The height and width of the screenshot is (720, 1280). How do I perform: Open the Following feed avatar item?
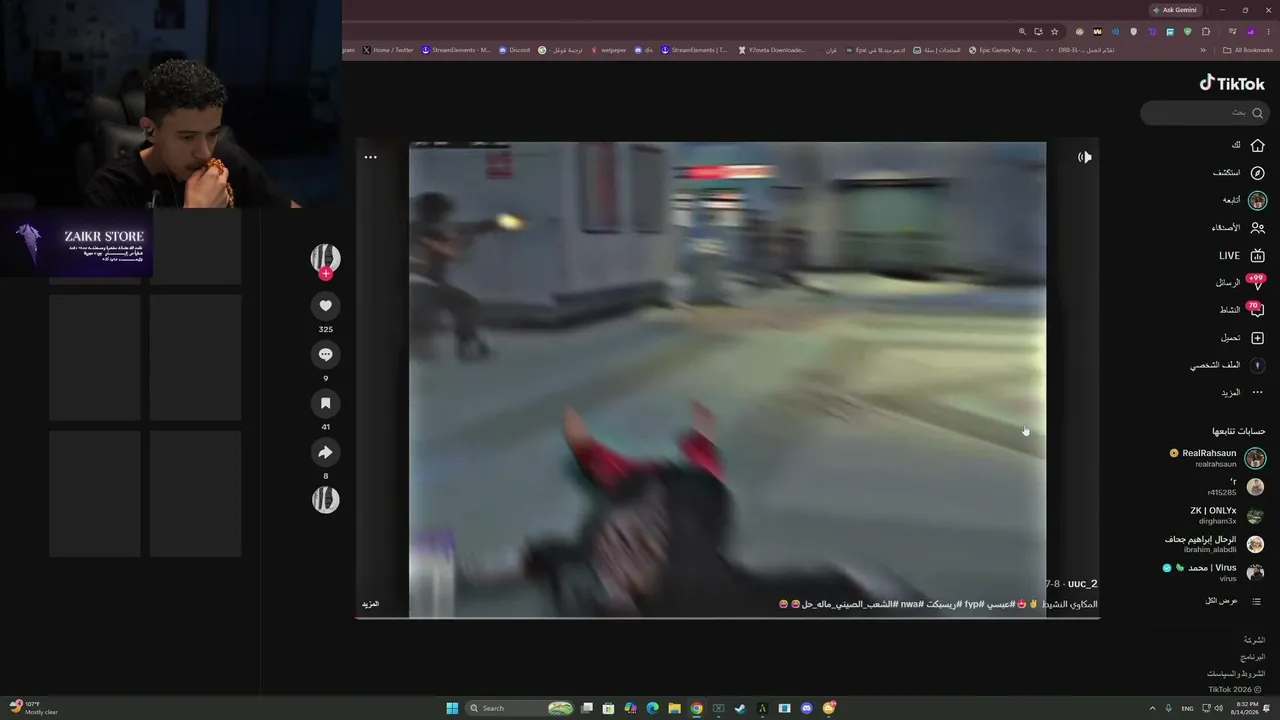pyautogui.click(x=1257, y=200)
